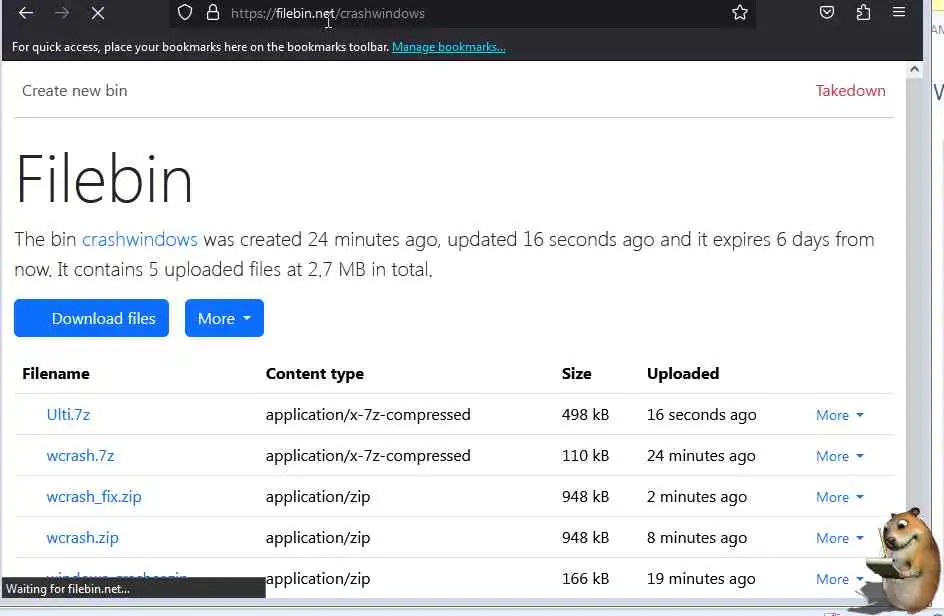Expand More options for wcrash.7z
Image resolution: width=944 pixels, height=616 pixels.
click(839, 456)
